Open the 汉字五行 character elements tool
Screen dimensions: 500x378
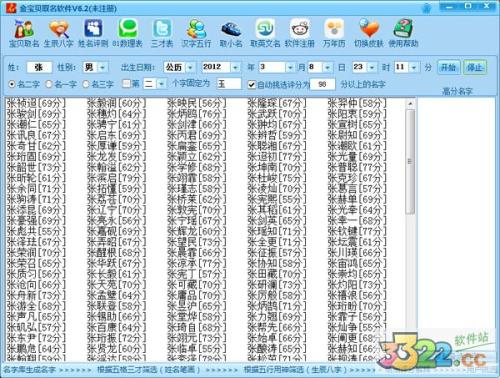tap(196, 33)
